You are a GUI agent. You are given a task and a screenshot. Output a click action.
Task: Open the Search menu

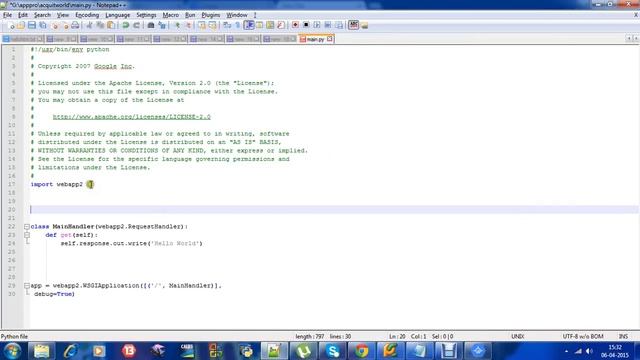(42, 15)
